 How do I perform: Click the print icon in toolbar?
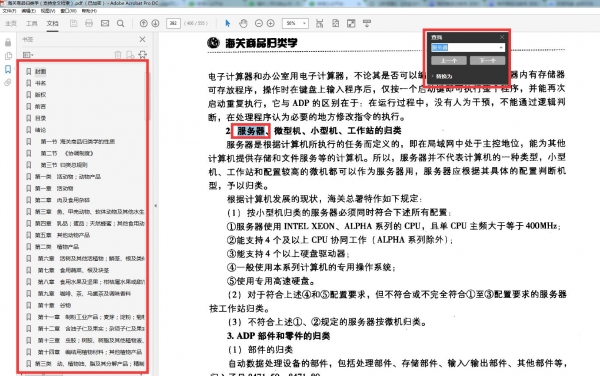pos(89,23)
